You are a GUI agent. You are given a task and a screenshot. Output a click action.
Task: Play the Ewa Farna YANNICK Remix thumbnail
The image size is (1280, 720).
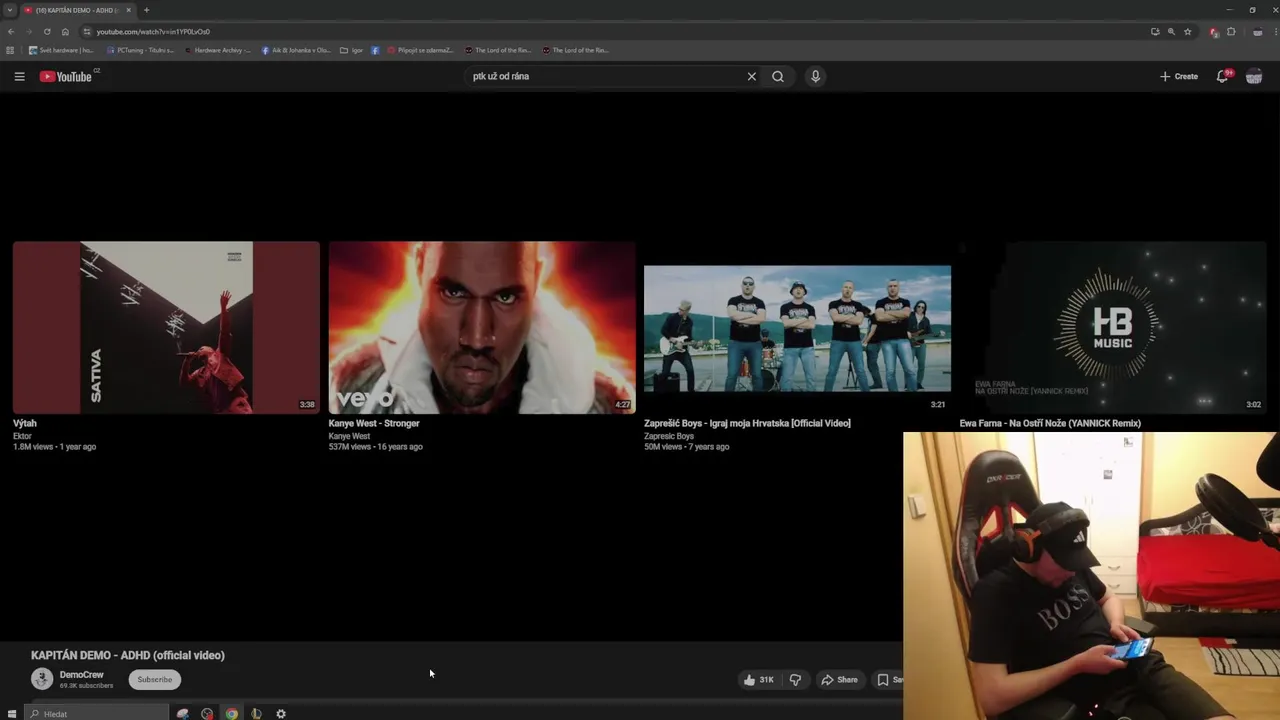pos(1113,327)
